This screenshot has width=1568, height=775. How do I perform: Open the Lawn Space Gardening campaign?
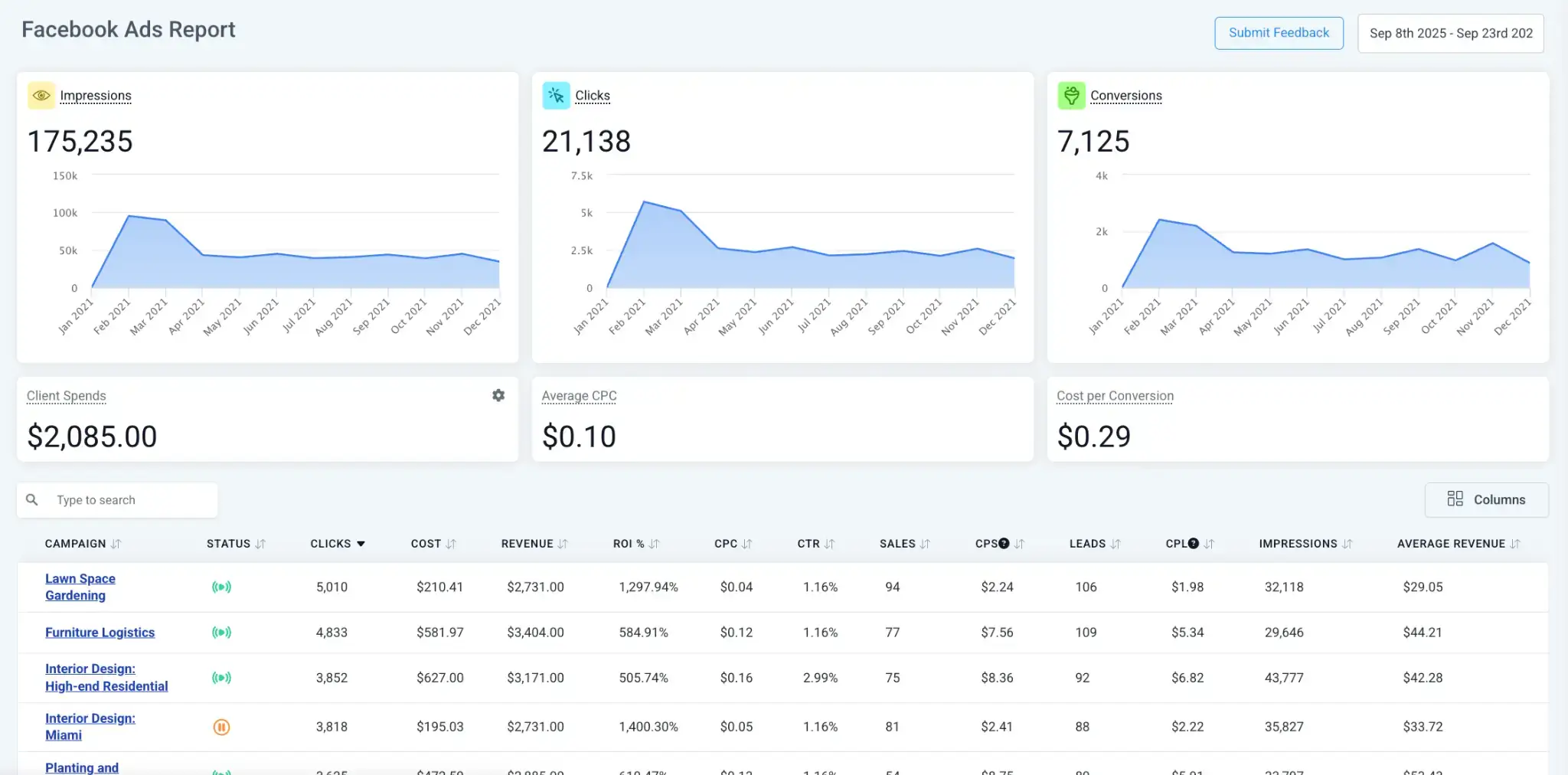pyautogui.click(x=80, y=587)
